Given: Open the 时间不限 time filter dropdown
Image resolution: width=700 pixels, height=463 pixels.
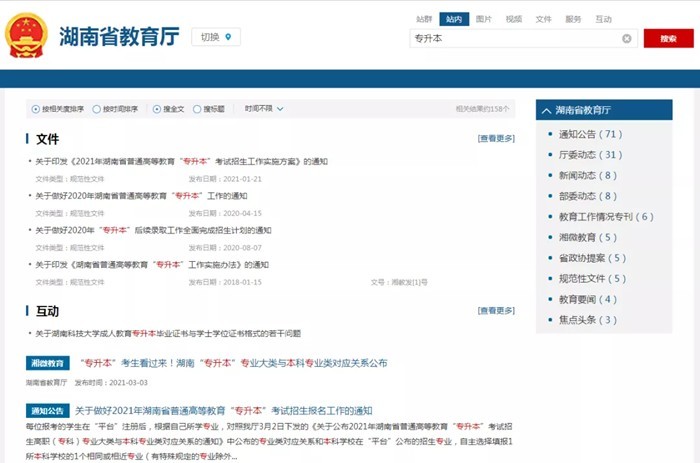Looking at the screenshot, I should coord(263,109).
